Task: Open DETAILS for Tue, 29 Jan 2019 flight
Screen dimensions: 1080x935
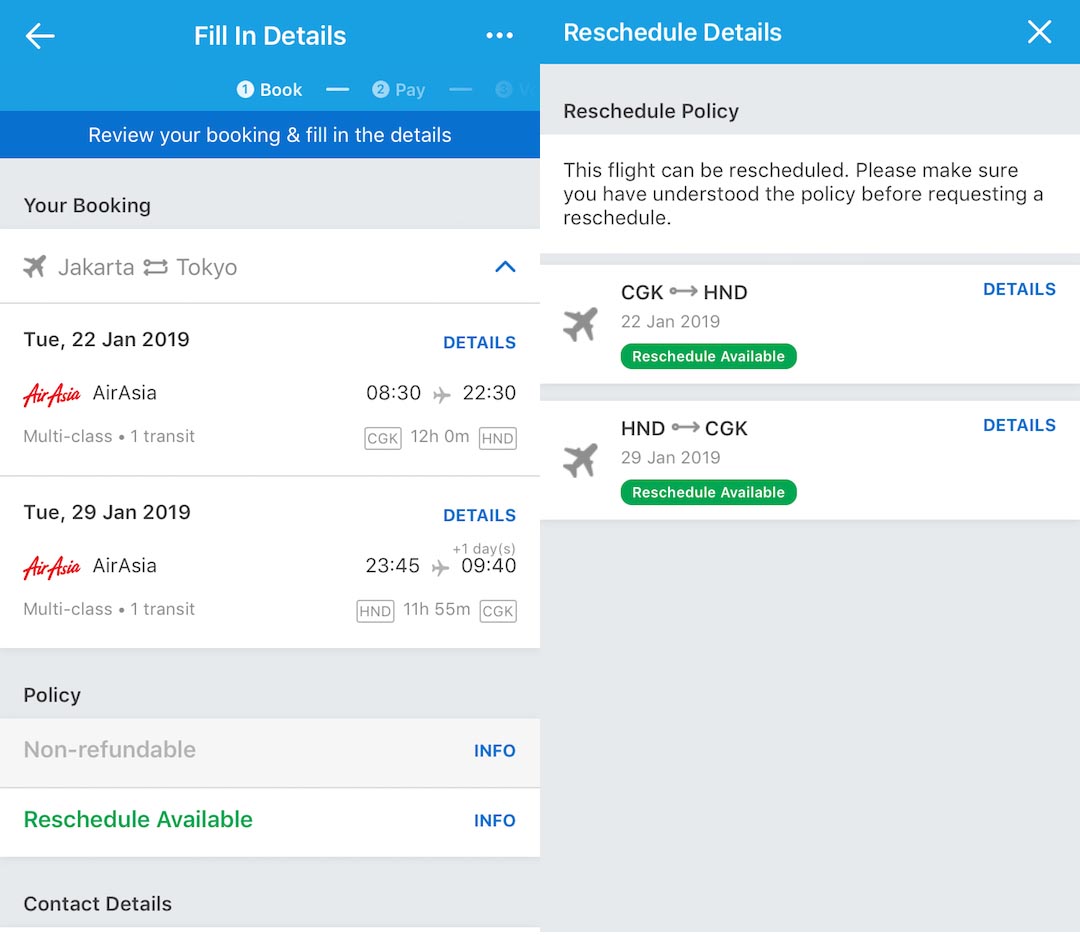Action: tap(479, 515)
